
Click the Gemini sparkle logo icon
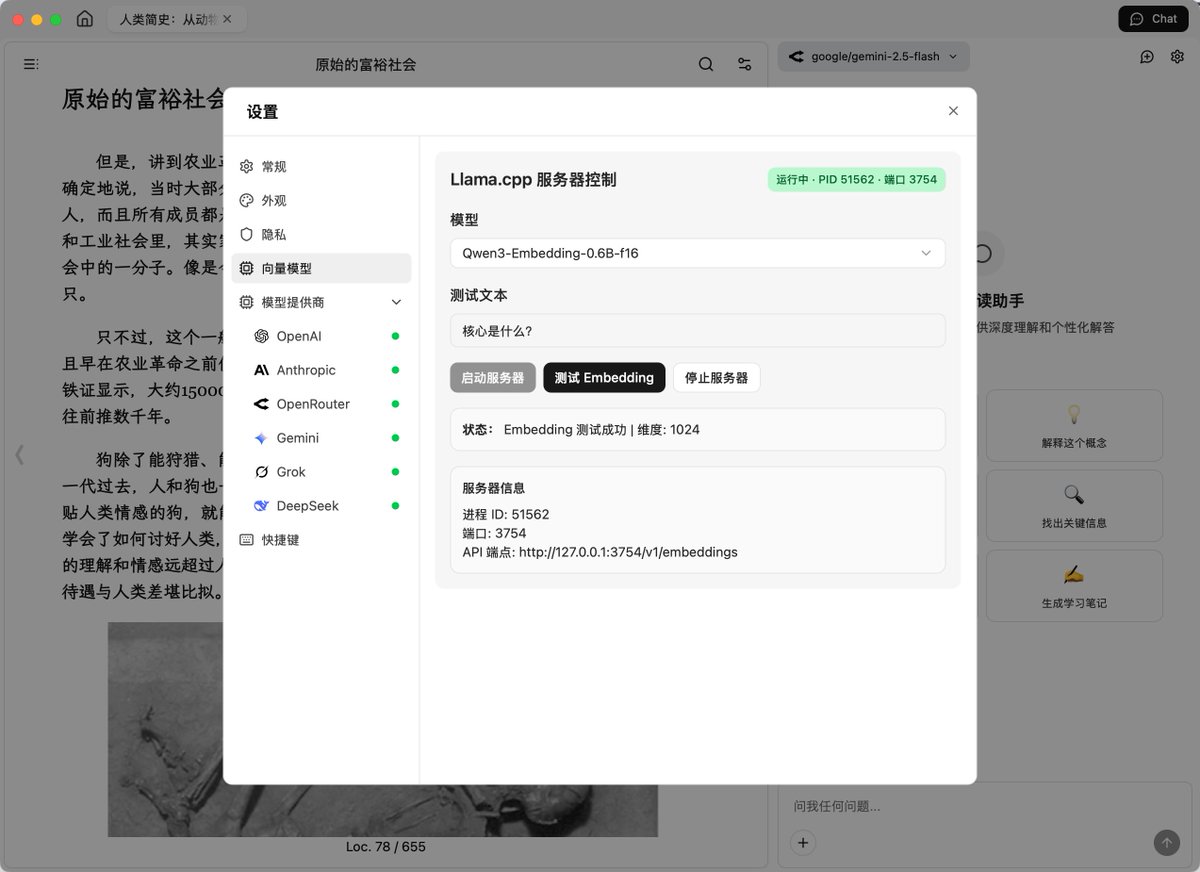tap(261, 438)
